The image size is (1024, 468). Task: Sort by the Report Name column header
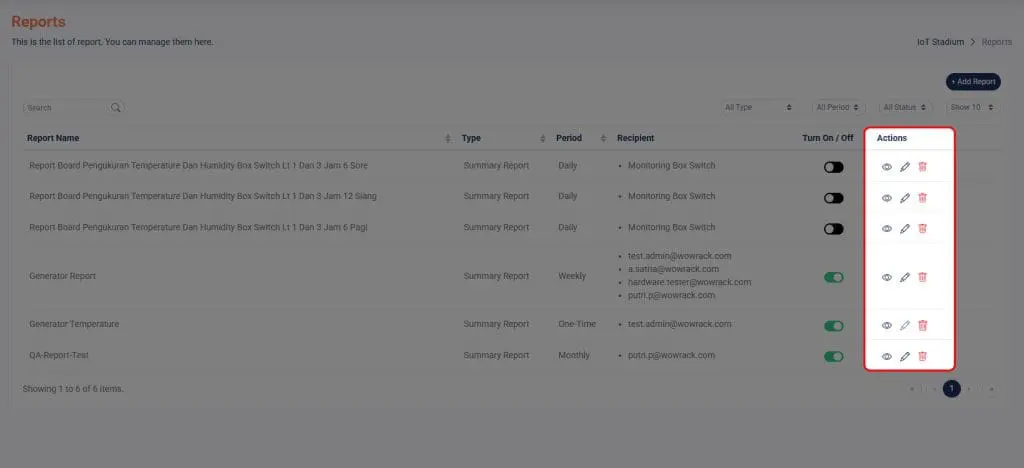(x=54, y=138)
